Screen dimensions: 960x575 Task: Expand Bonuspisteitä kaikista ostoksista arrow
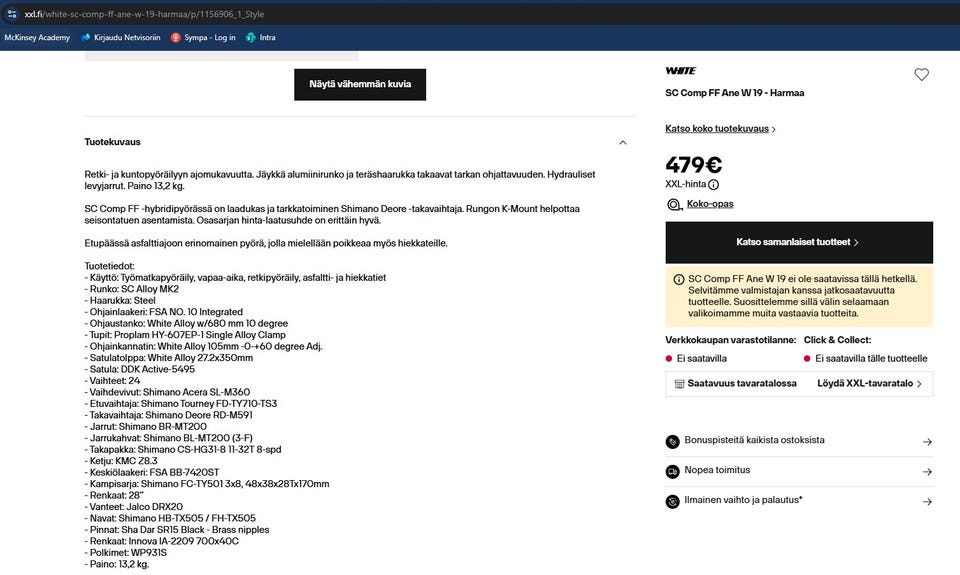point(927,442)
